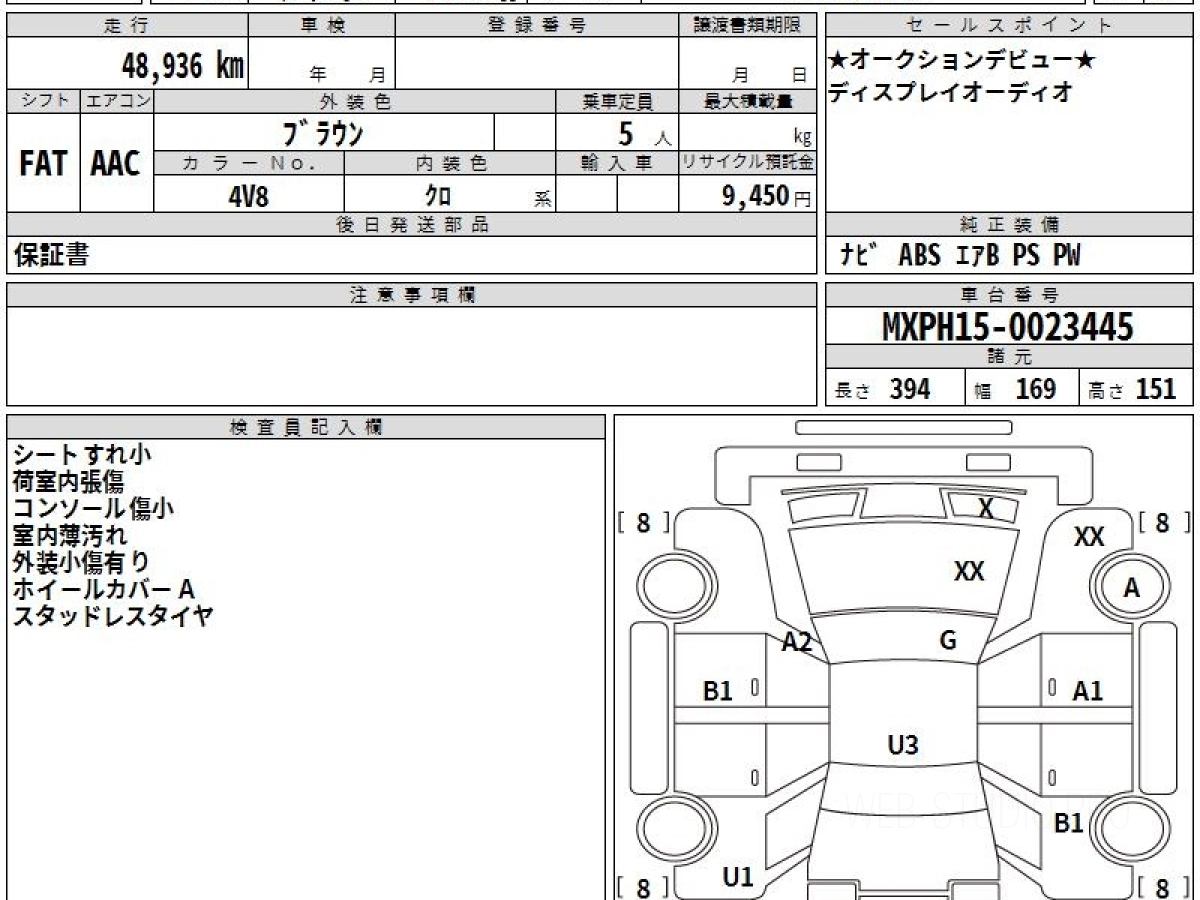Select chassis number MXPH15-0023445
Viewport: 1200px width, 900px height.
point(1008,327)
